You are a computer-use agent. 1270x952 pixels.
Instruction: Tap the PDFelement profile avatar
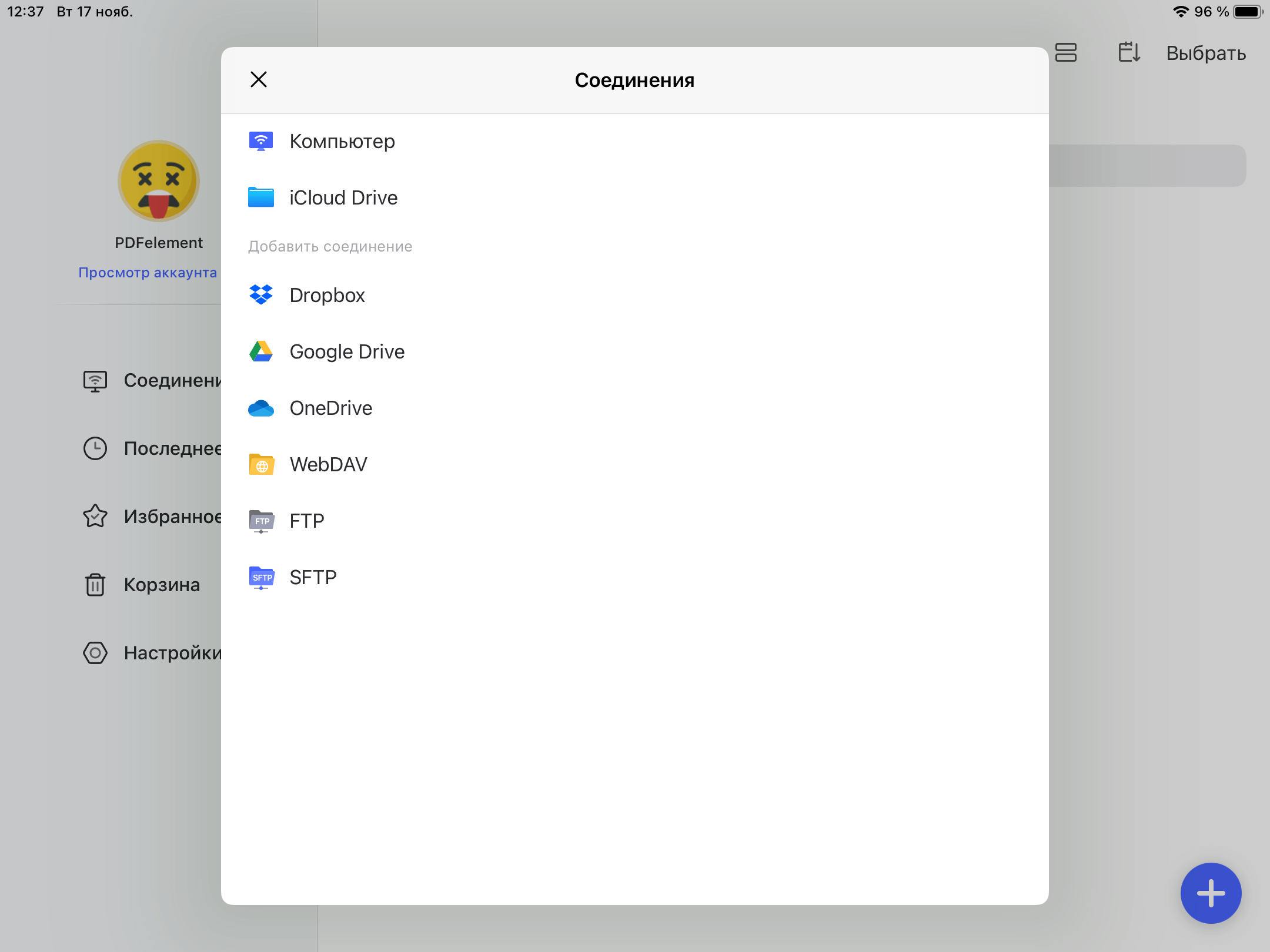pos(158,181)
